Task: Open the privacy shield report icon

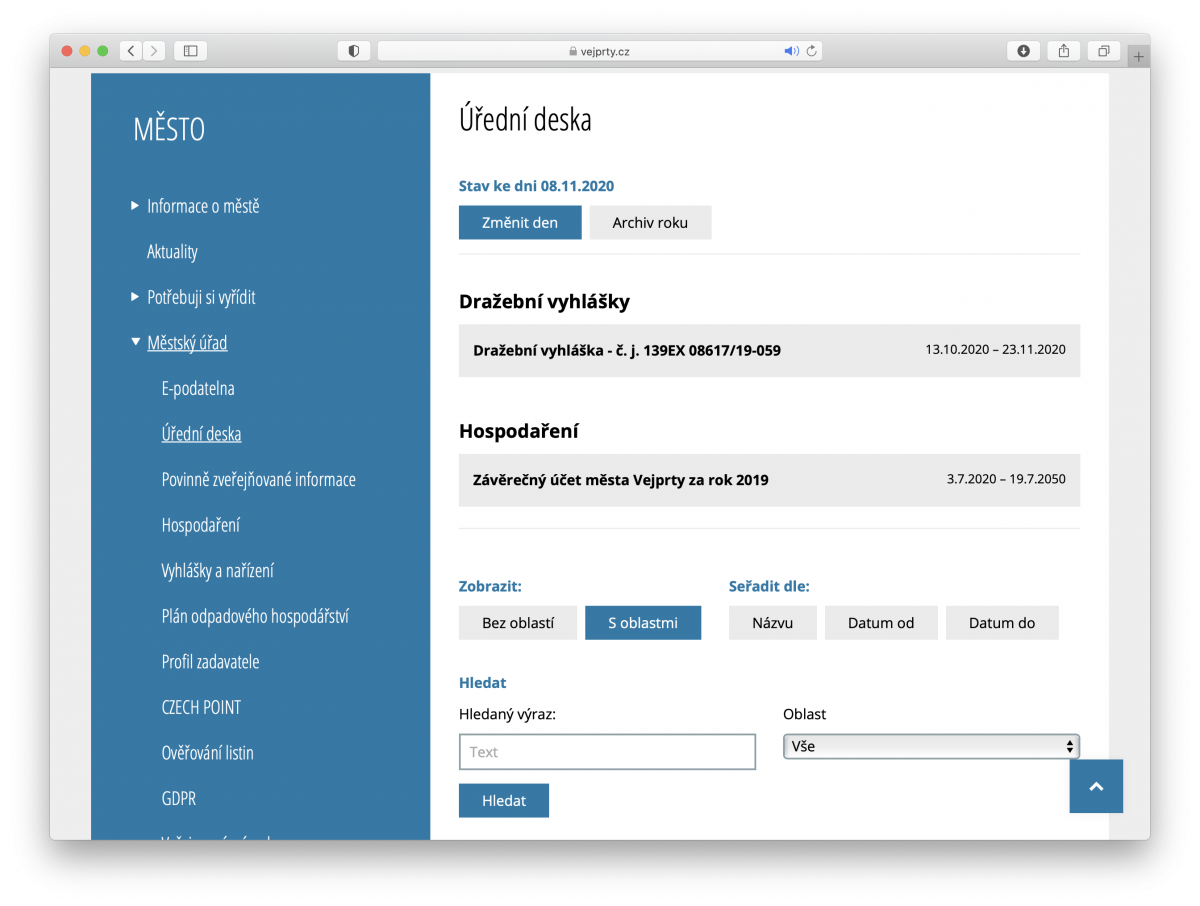Action: [x=353, y=51]
